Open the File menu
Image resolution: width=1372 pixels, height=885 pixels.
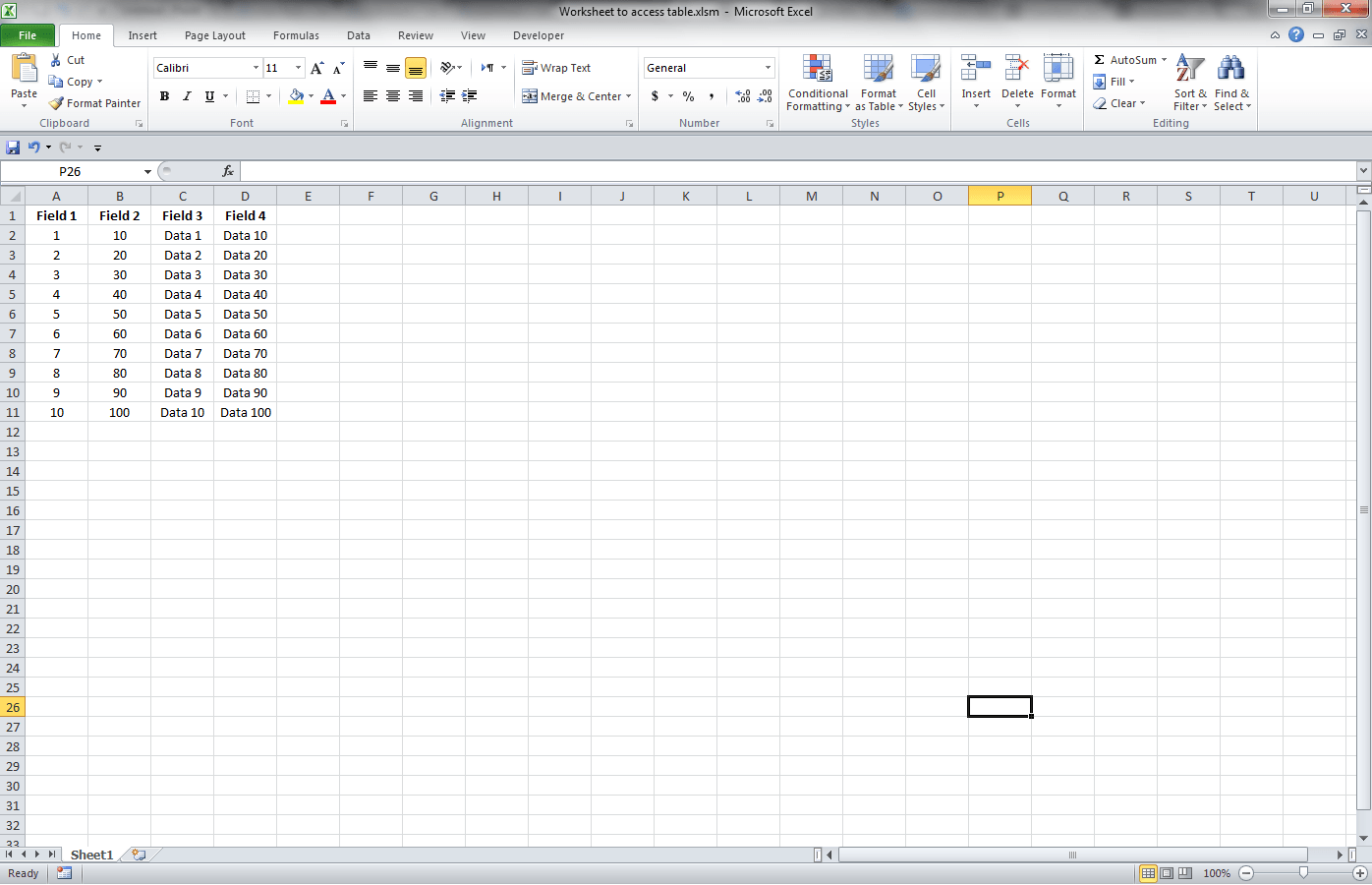[x=29, y=34]
